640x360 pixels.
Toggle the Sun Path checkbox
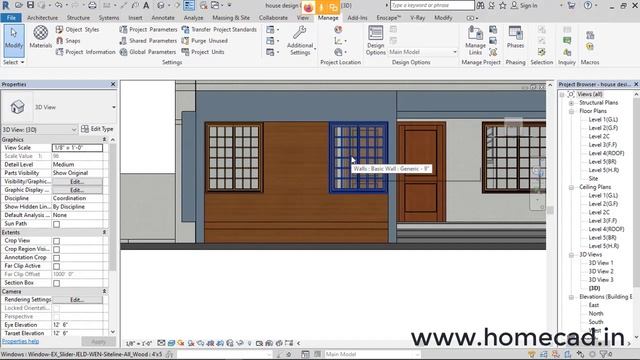tap(56, 224)
